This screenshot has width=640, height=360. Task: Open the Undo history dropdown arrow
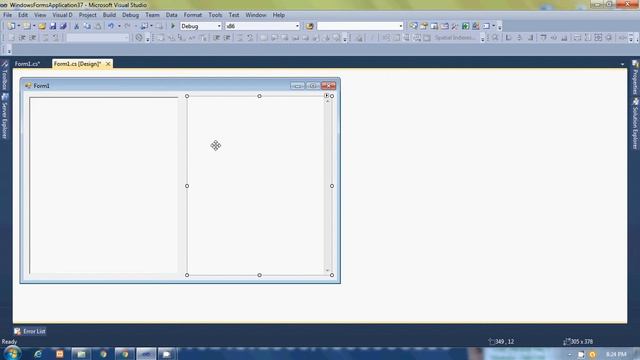119,26
